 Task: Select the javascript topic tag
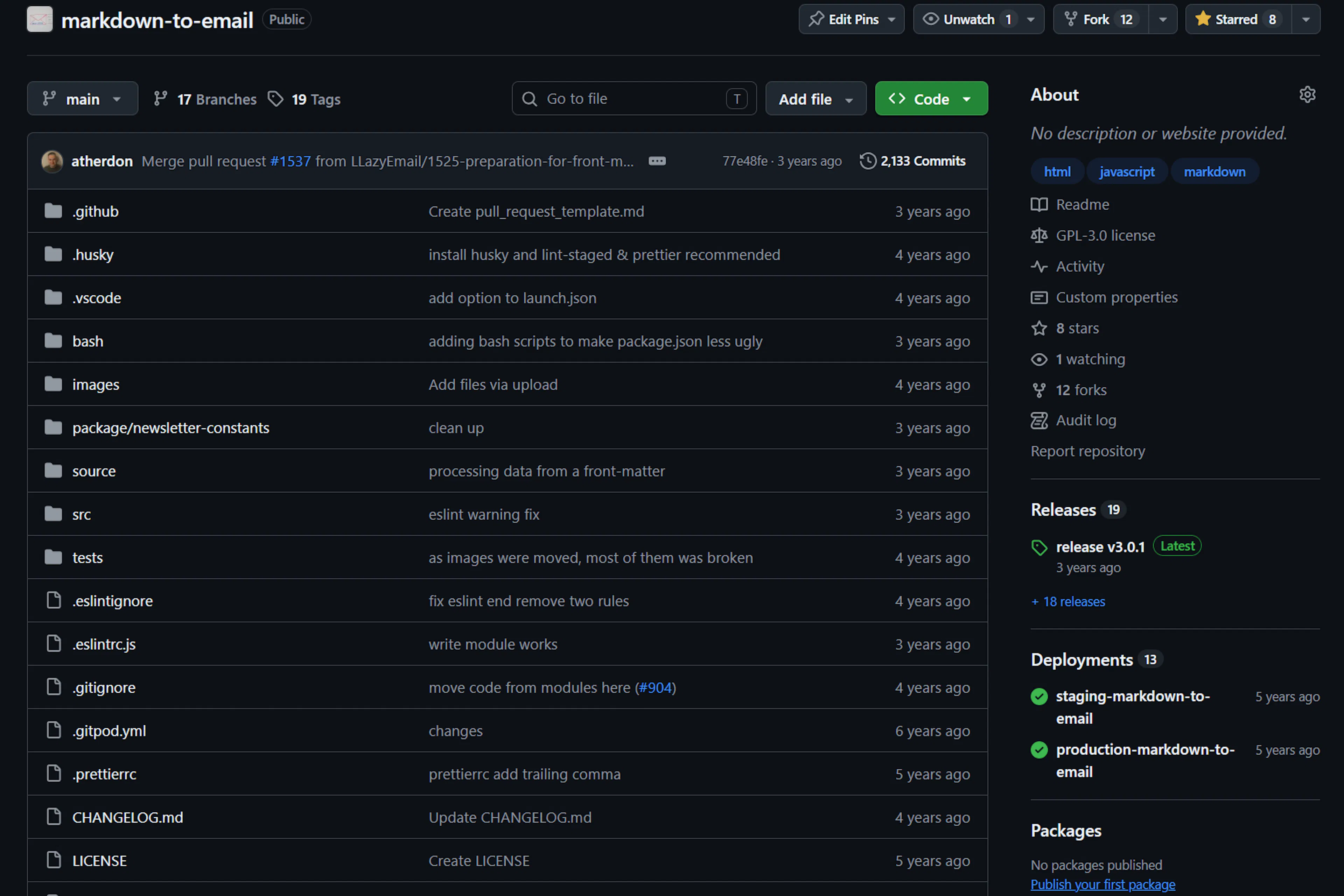(x=1127, y=171)
